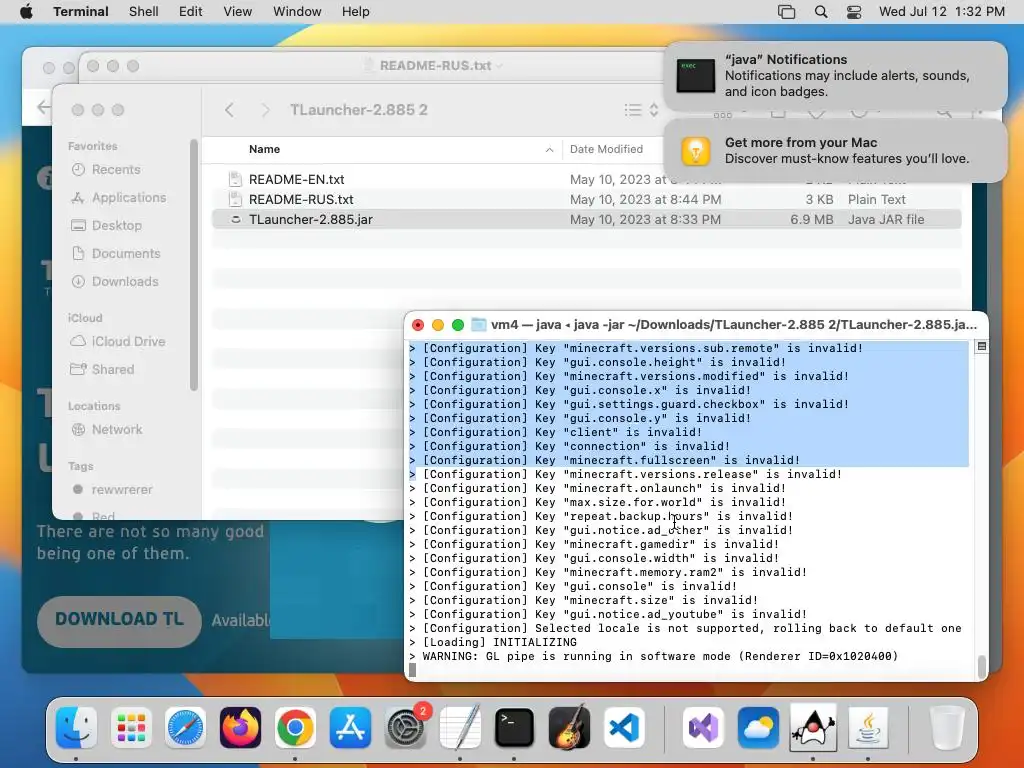Go back in the Finder window
The height and width of the screenshot is (768, 1024).
pos(229,110)
